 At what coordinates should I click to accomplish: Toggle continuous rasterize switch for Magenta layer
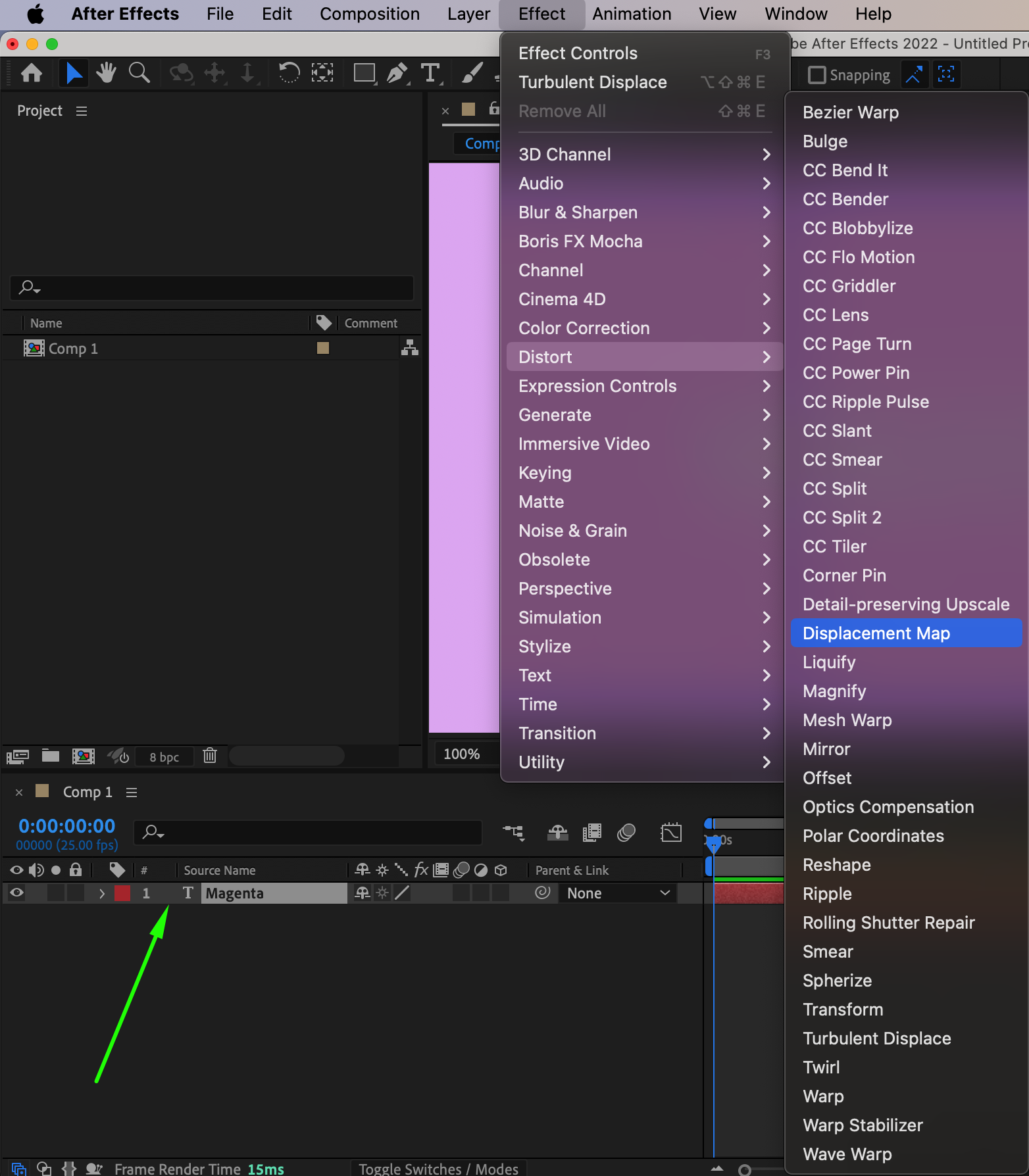(x=382, y=893)
